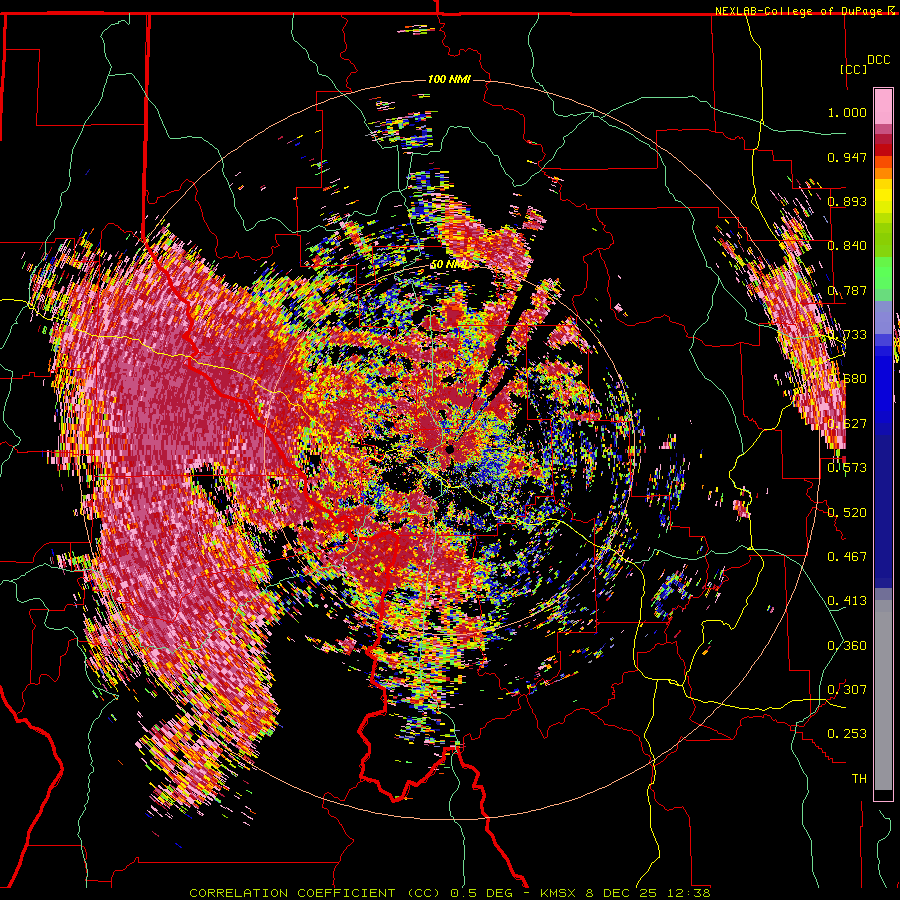The width and height of the screenshot is (900, 900).
Task: Click the NEXLAB-College of DuPage title text
Action: 800,11
